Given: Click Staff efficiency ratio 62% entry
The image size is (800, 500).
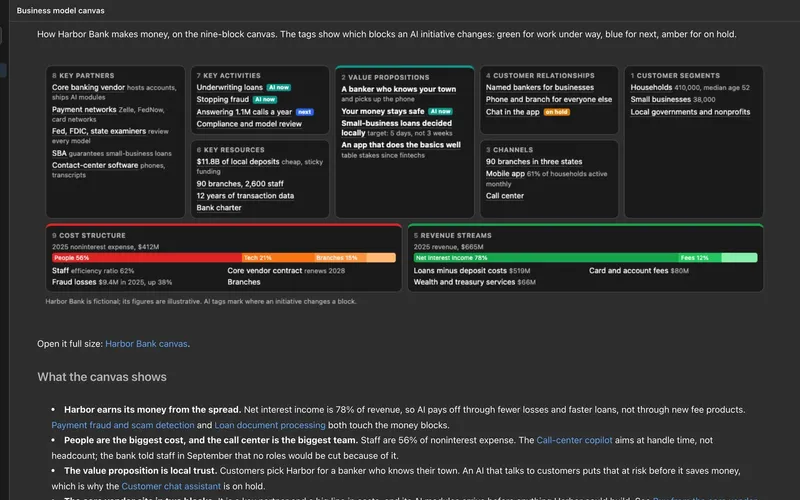Looking at the screenshot, I should click(93, 271).
